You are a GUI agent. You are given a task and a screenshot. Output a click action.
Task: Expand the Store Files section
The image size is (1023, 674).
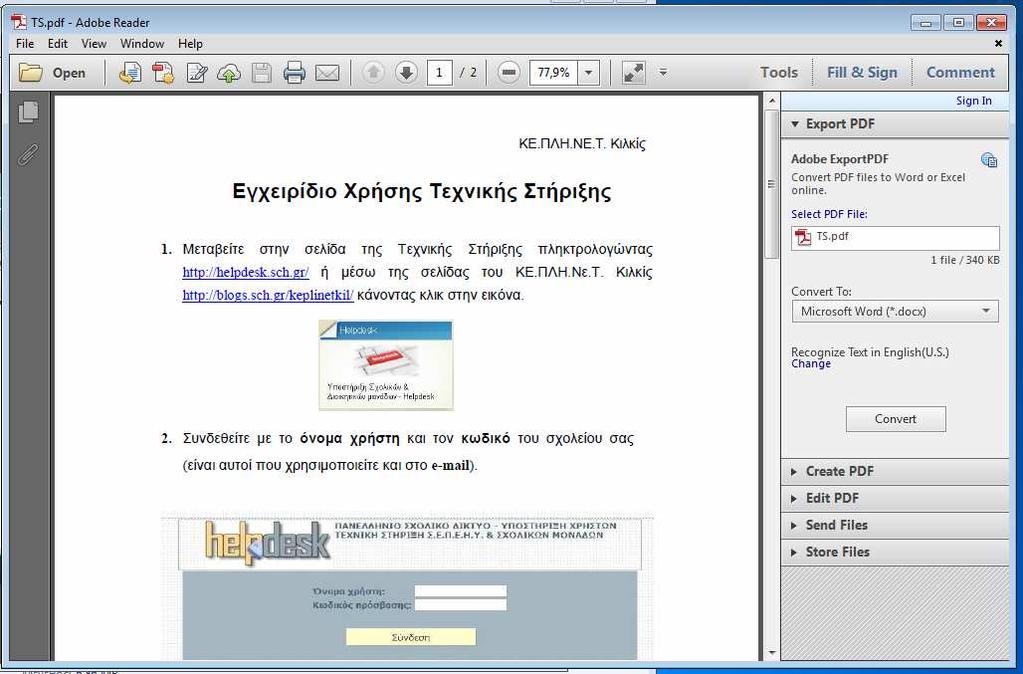click(894, 552)
